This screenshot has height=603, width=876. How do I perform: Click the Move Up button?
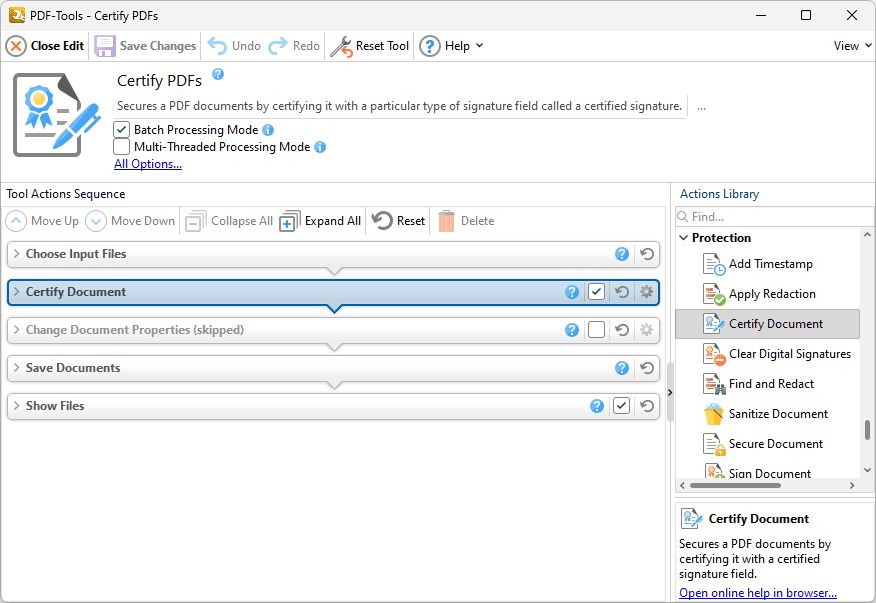(42, 221)
